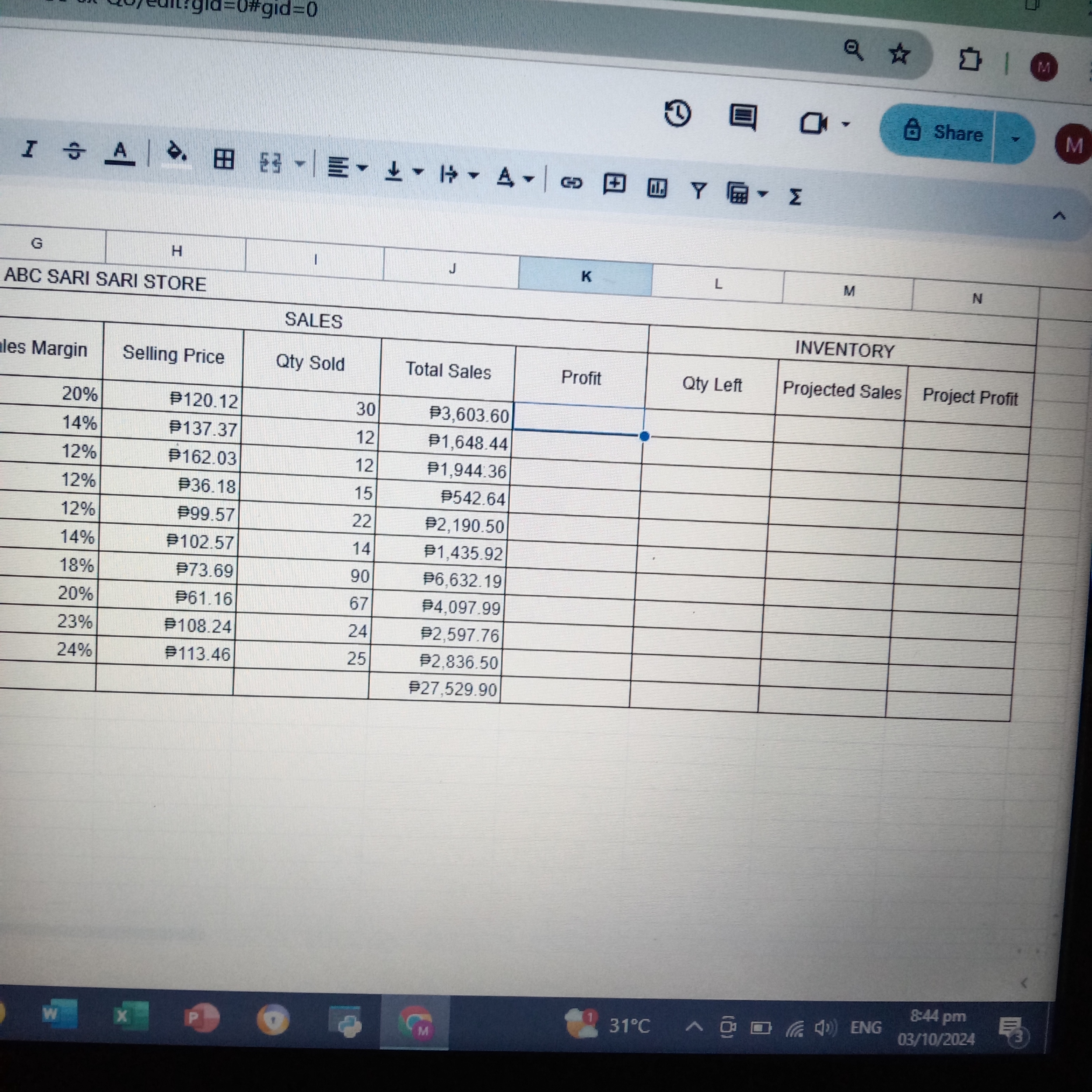Click the insert comment icon
Image resolution: width=1092 pixels, height=1092 pixels.
(x=614, y=184)
